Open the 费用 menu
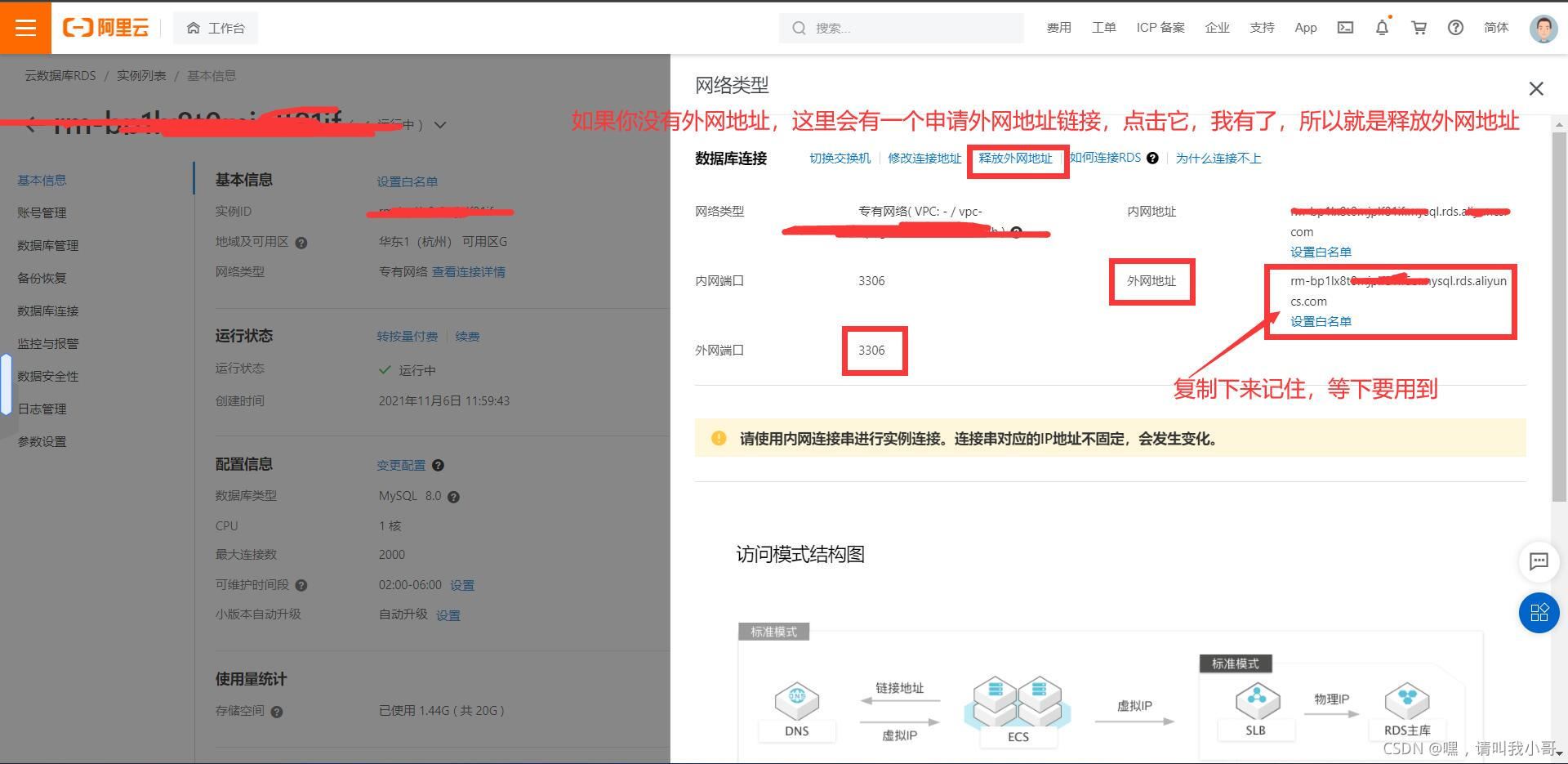This screenshot has width=1568, height=764. (1058, 28)
